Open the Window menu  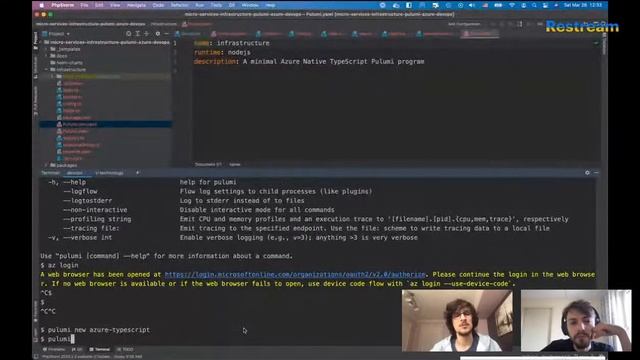pyautogui.click(x=250, y=5)
